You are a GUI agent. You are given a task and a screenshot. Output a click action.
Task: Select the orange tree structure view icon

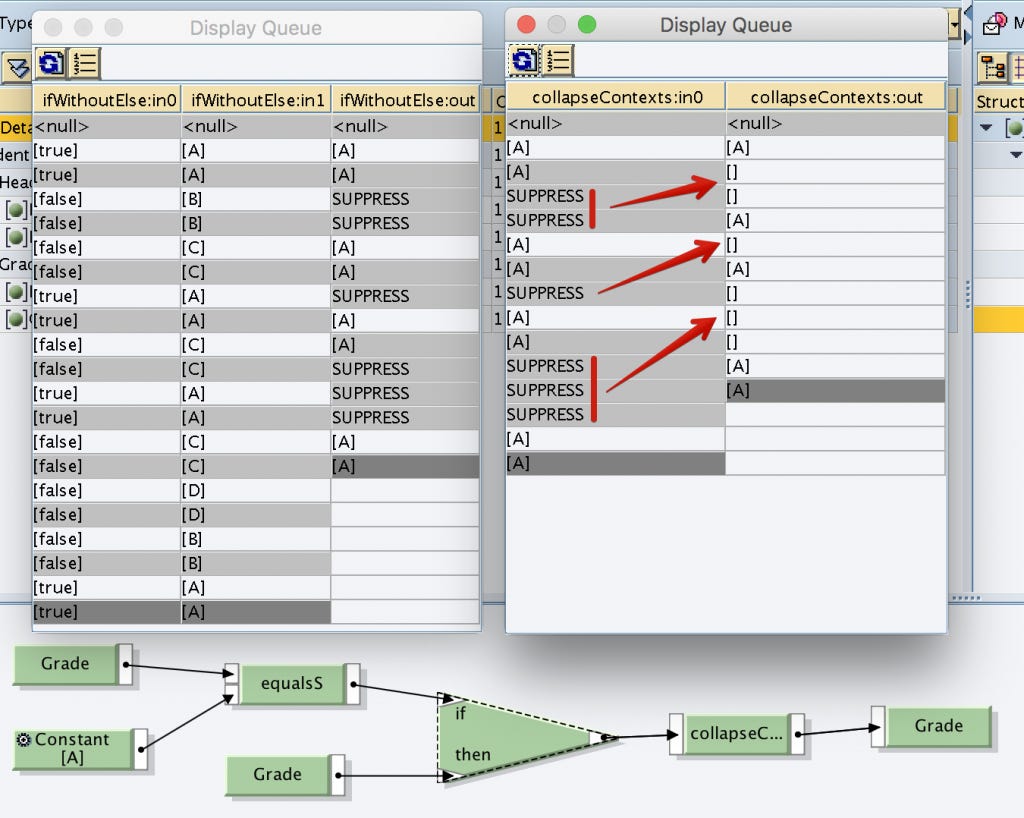tap(992, 67)
